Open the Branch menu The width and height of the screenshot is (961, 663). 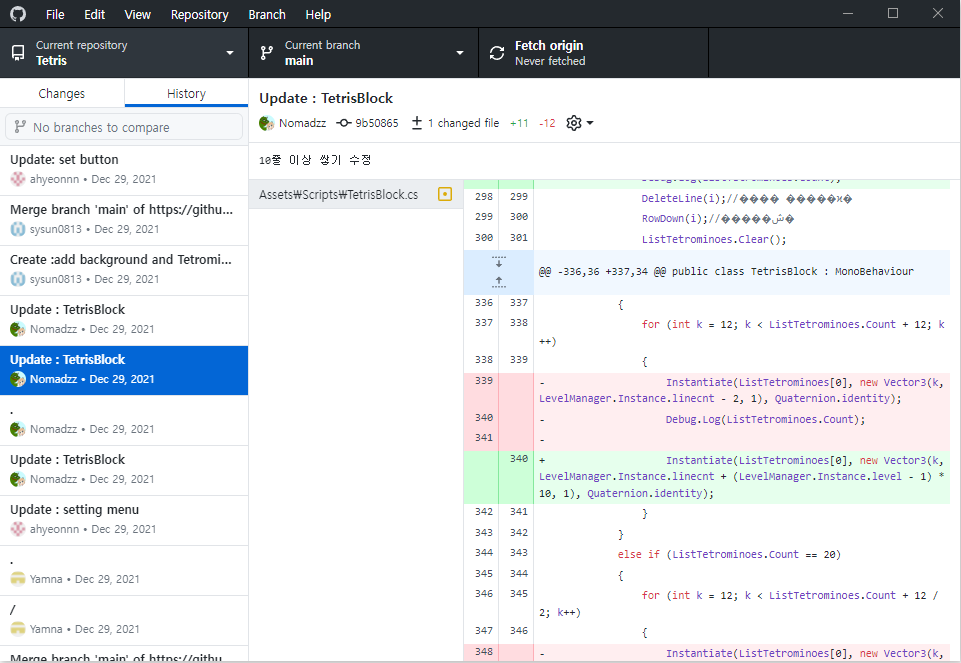point(267,15)
